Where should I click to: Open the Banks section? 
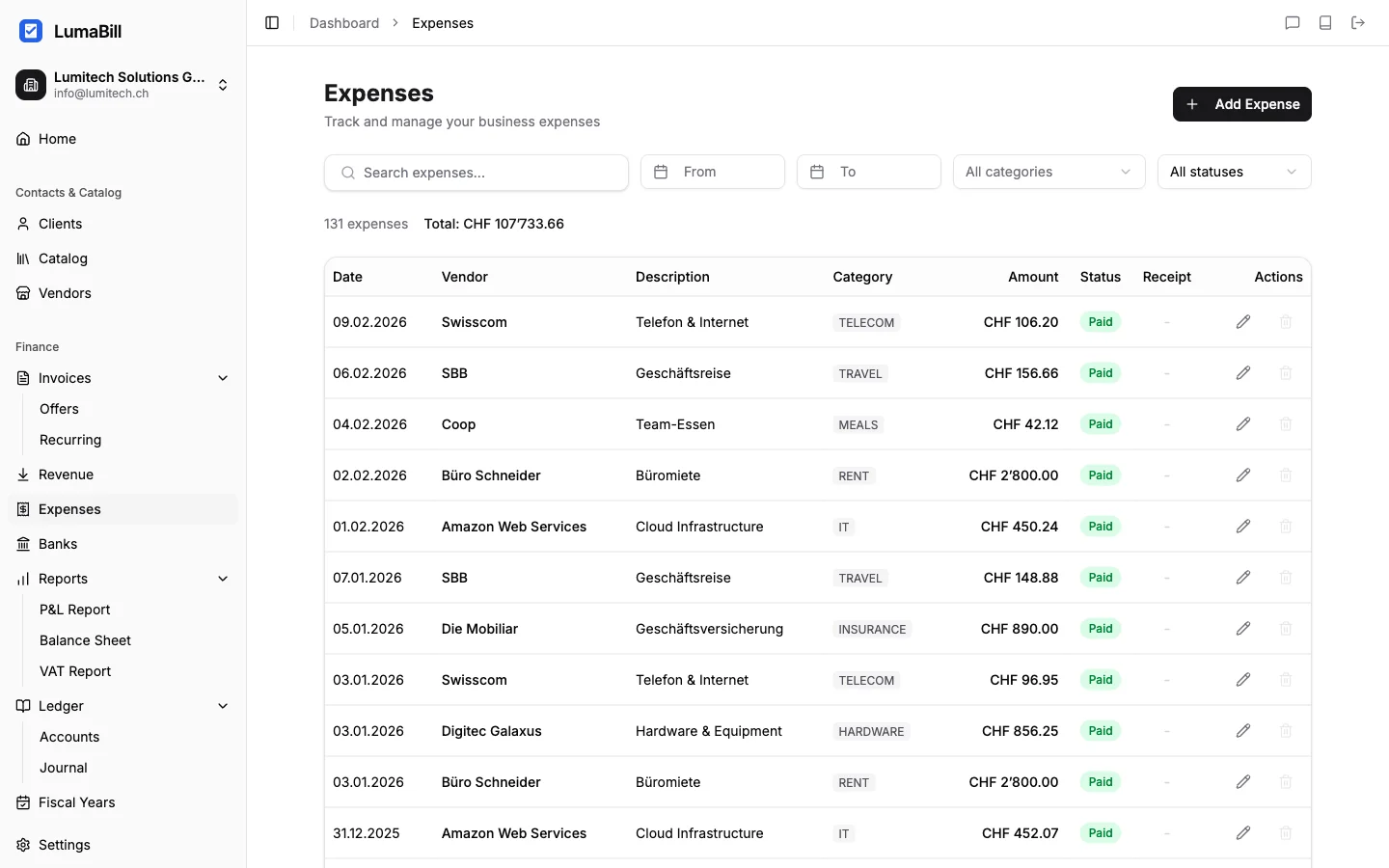click(x=57, y=544)
